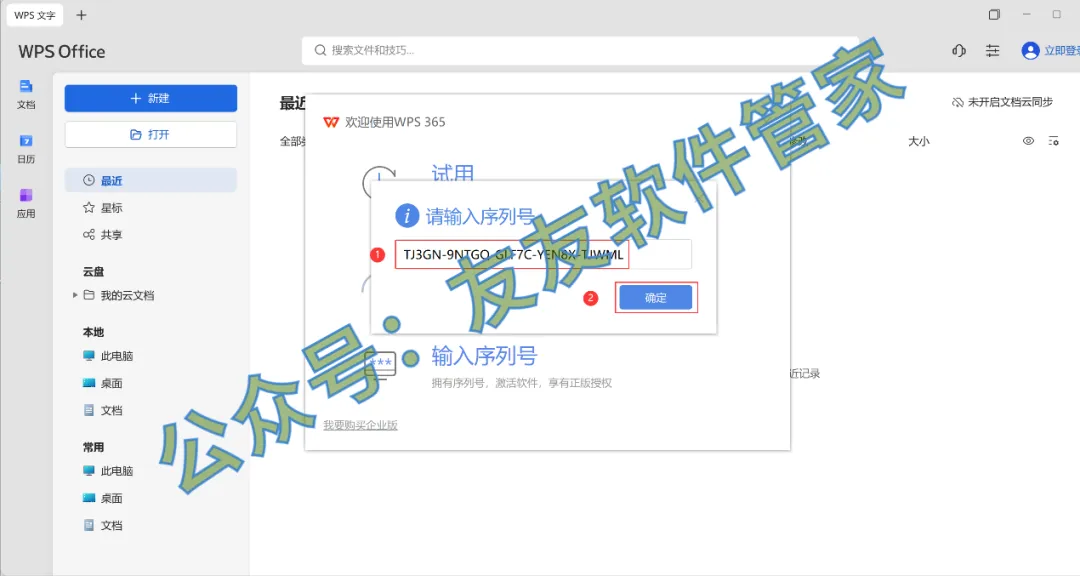
Task: Click the 星标 star icon
Action: (89, 207)
